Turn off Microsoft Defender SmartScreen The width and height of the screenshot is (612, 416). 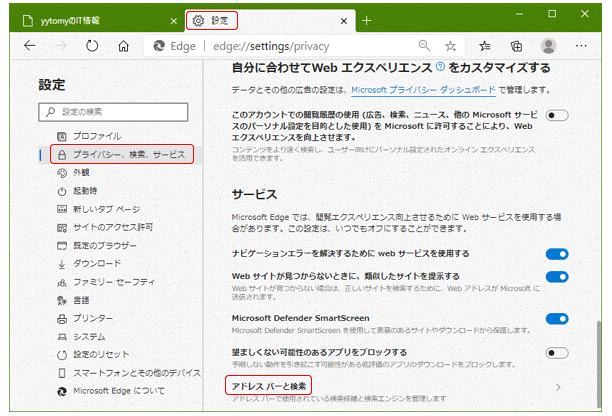click(x=557, y=319)
